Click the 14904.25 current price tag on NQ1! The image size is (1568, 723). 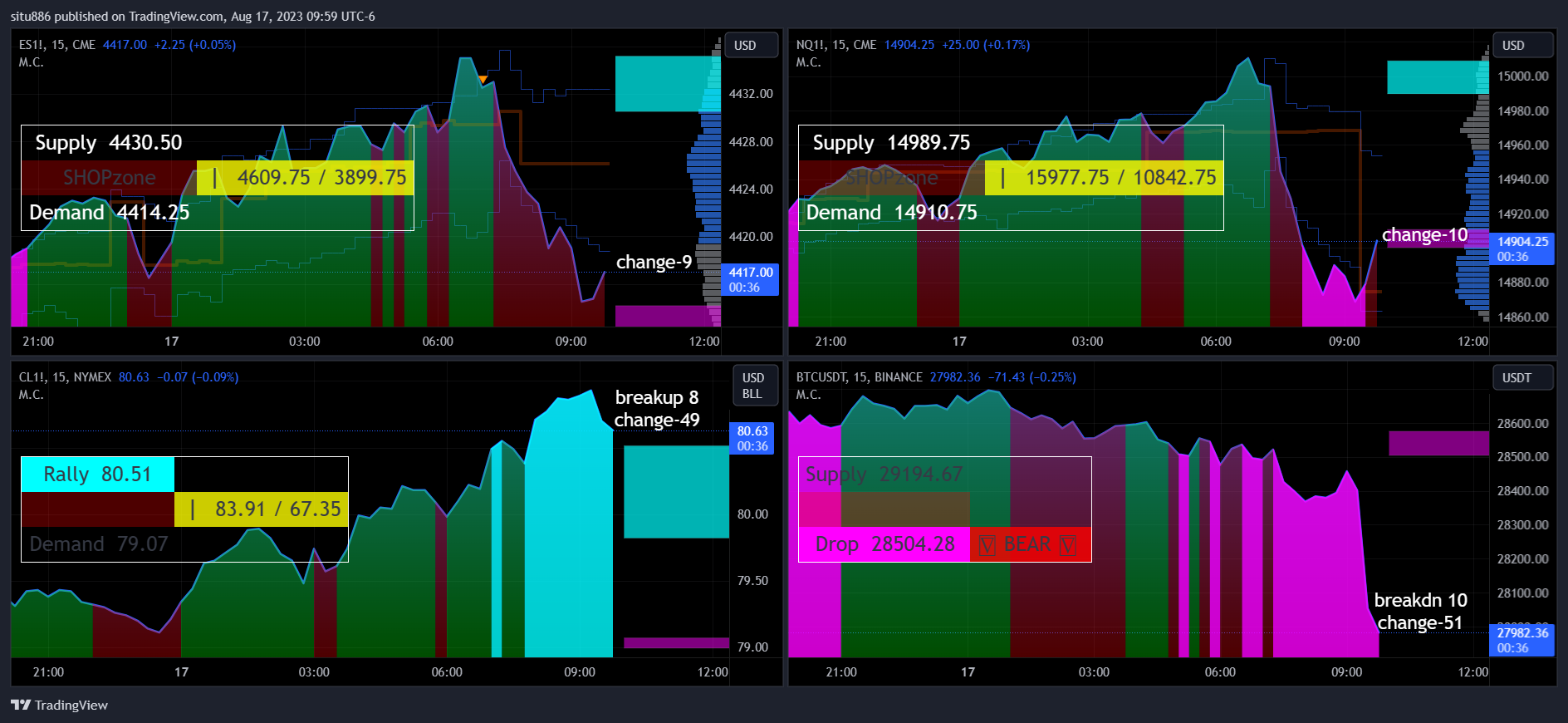[1522, 249]
